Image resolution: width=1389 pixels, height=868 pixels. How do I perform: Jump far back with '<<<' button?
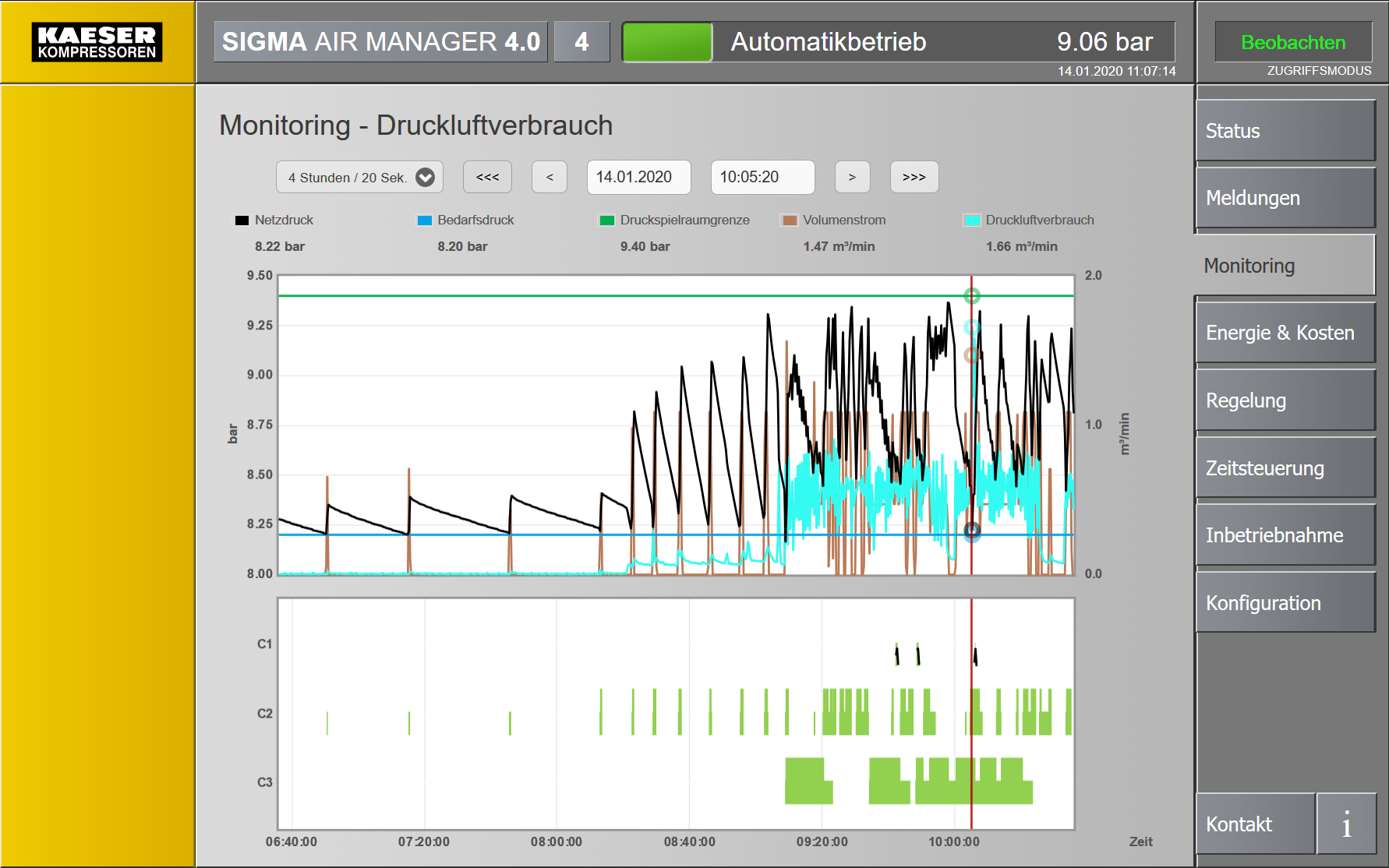[x=487, y=177]
